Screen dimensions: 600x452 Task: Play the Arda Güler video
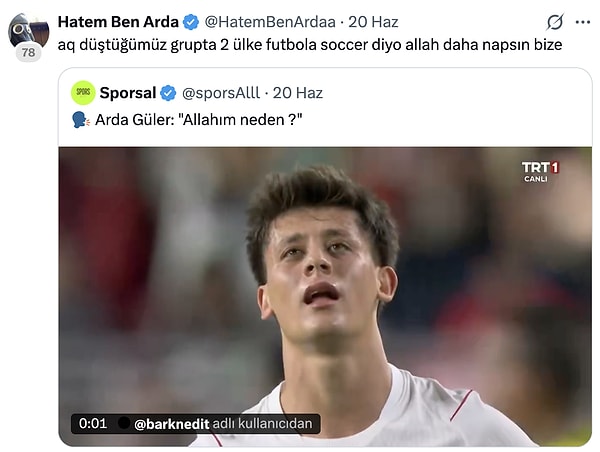325,297
